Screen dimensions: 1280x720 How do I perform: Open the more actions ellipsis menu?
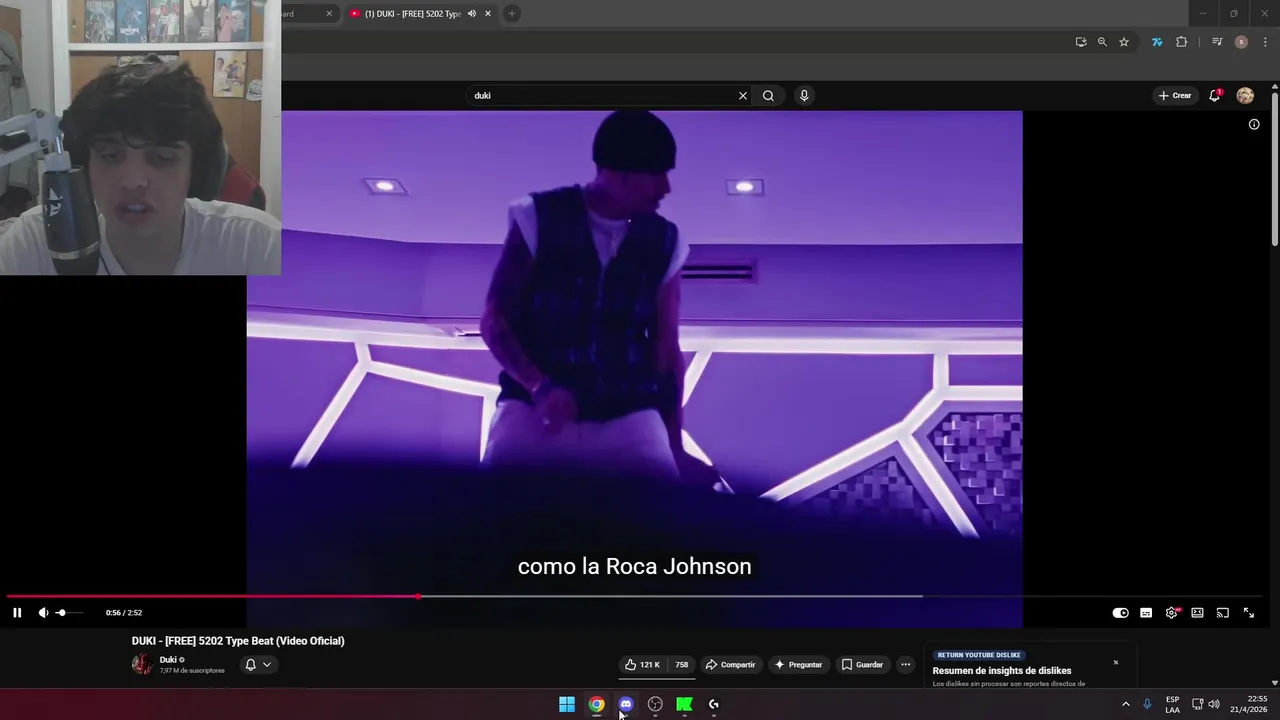click(x=906, y=665)
